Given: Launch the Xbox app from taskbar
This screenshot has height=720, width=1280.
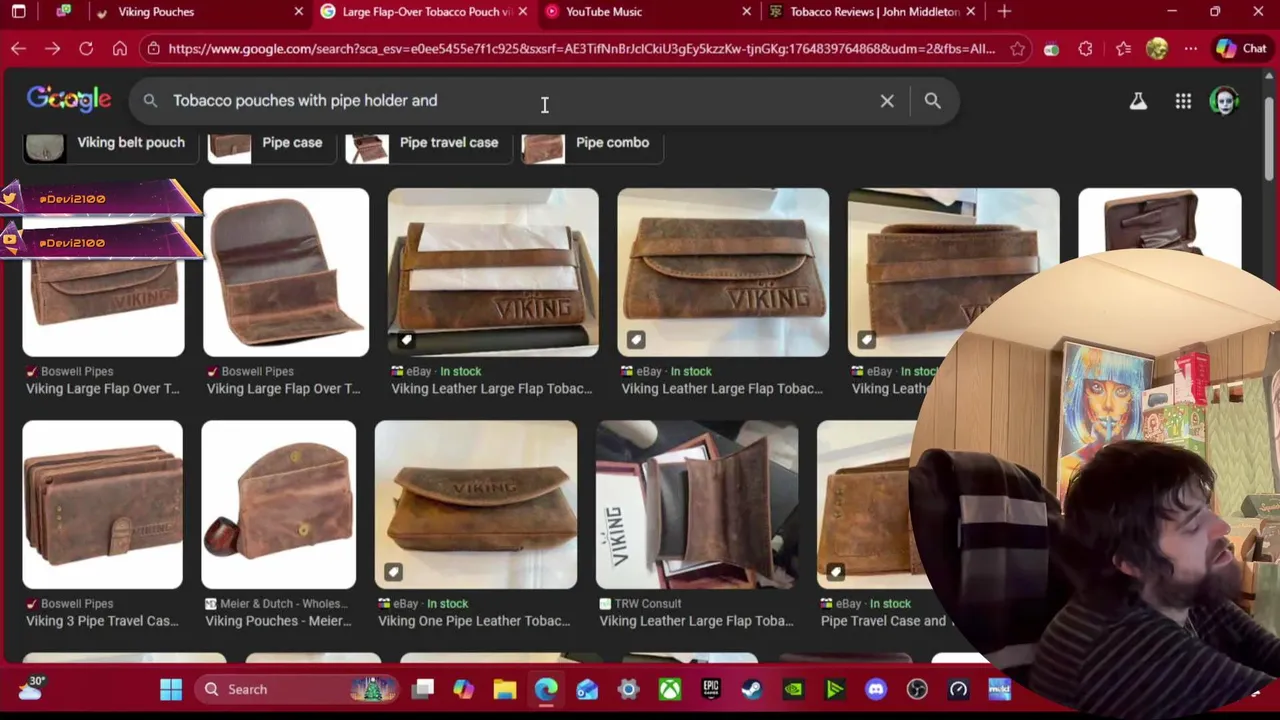Looking at the screenshot, I should coord(670,689).
